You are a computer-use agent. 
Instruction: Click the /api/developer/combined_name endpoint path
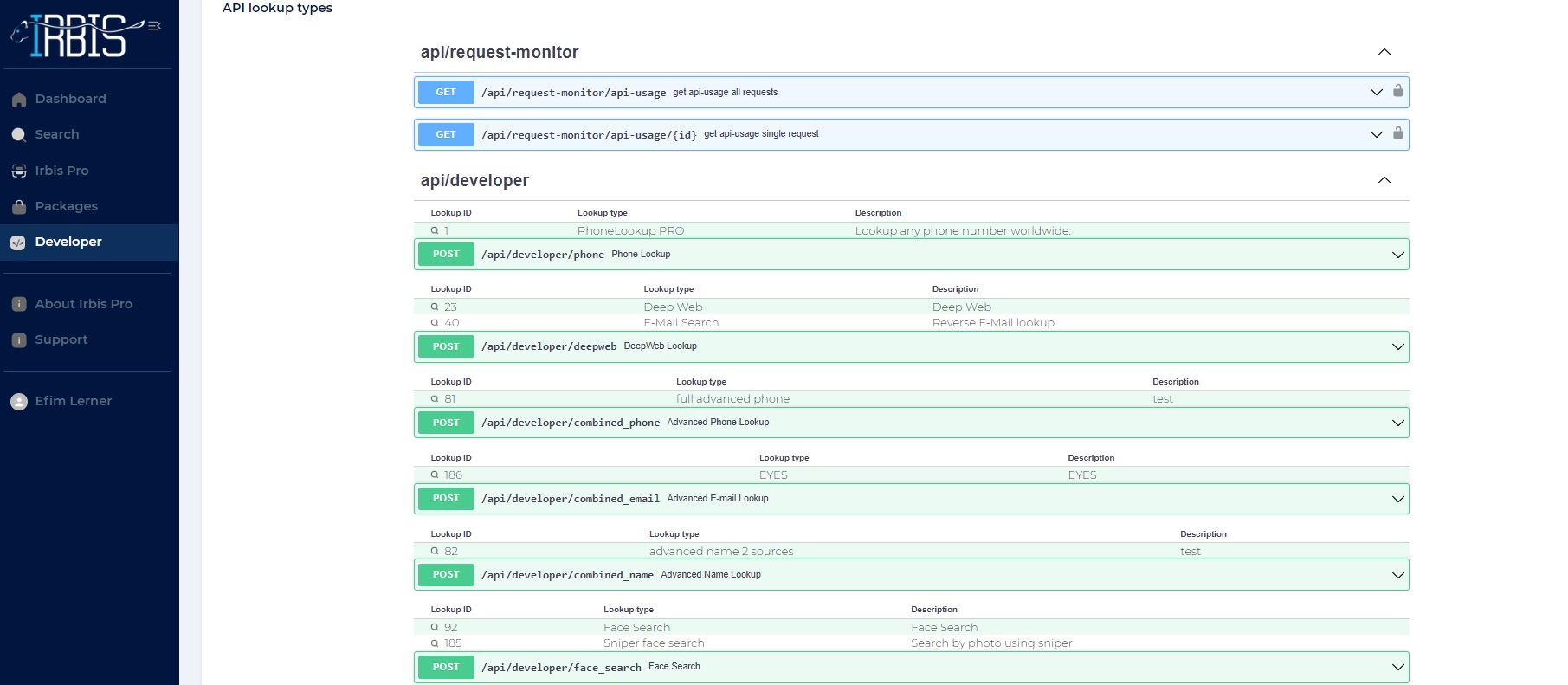point(567,575)
